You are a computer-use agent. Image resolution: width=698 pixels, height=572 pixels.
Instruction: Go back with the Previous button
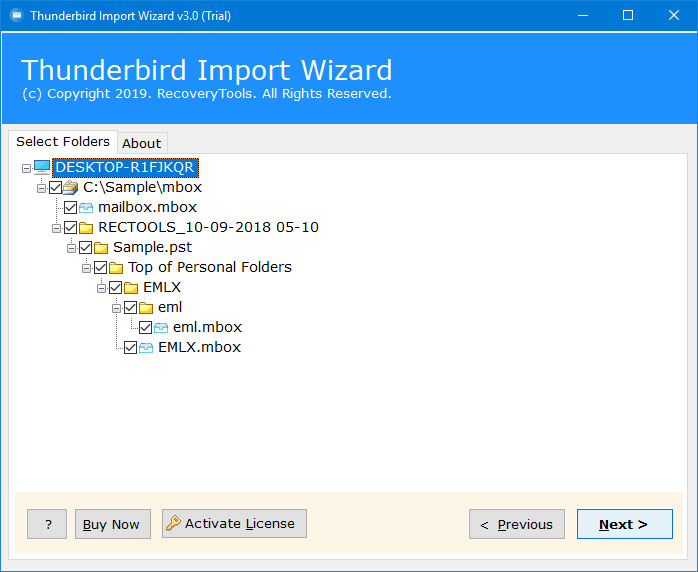pos(517,524)
